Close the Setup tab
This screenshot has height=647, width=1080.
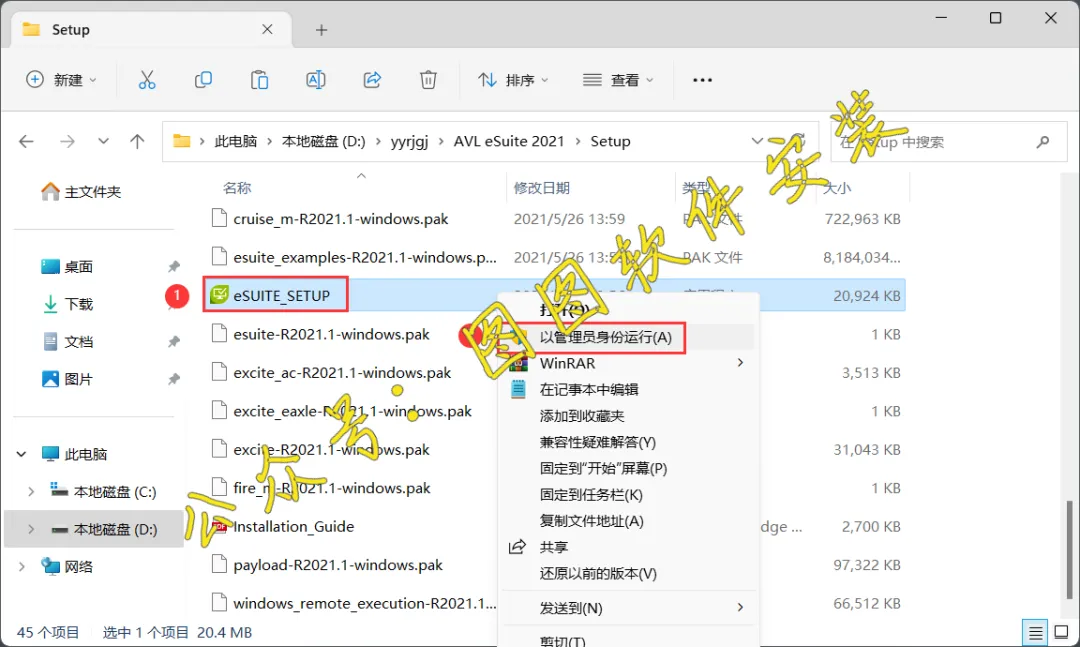pos(267,29)
